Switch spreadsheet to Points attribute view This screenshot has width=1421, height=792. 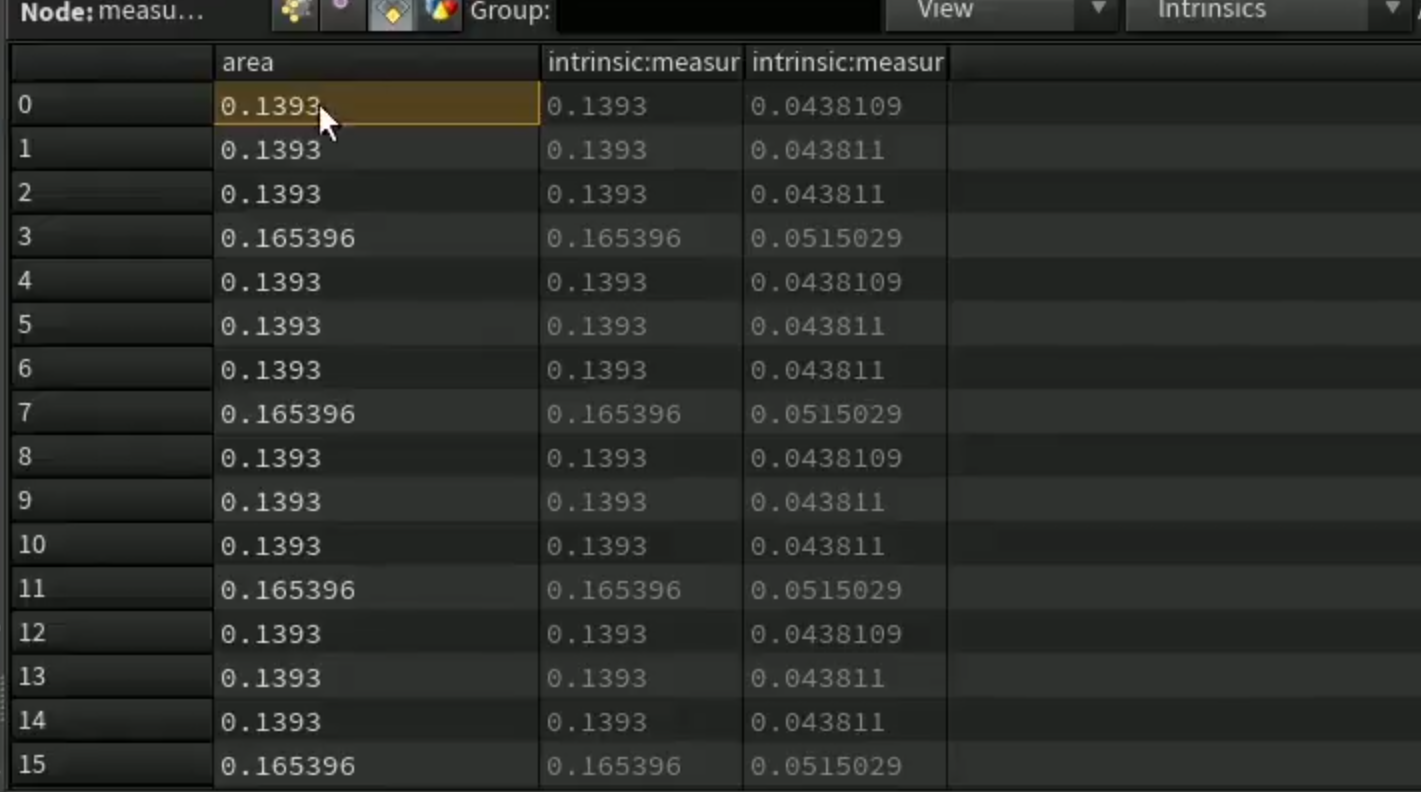[295, 11]
